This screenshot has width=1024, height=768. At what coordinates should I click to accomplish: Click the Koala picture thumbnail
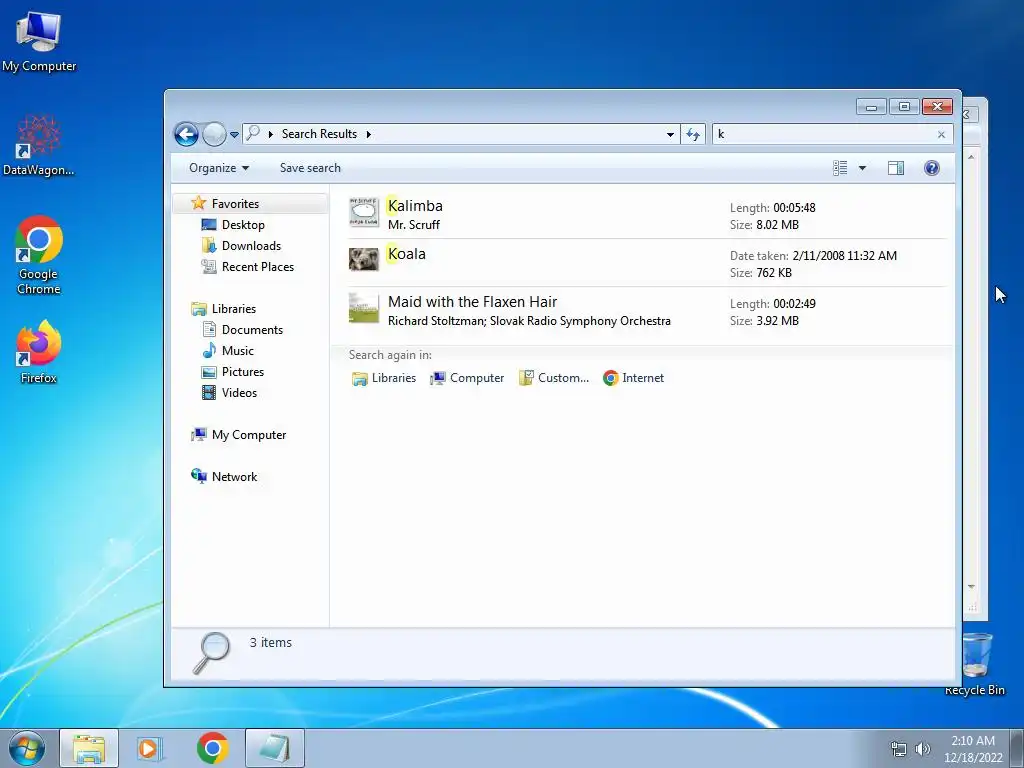[x=364, y=259]
